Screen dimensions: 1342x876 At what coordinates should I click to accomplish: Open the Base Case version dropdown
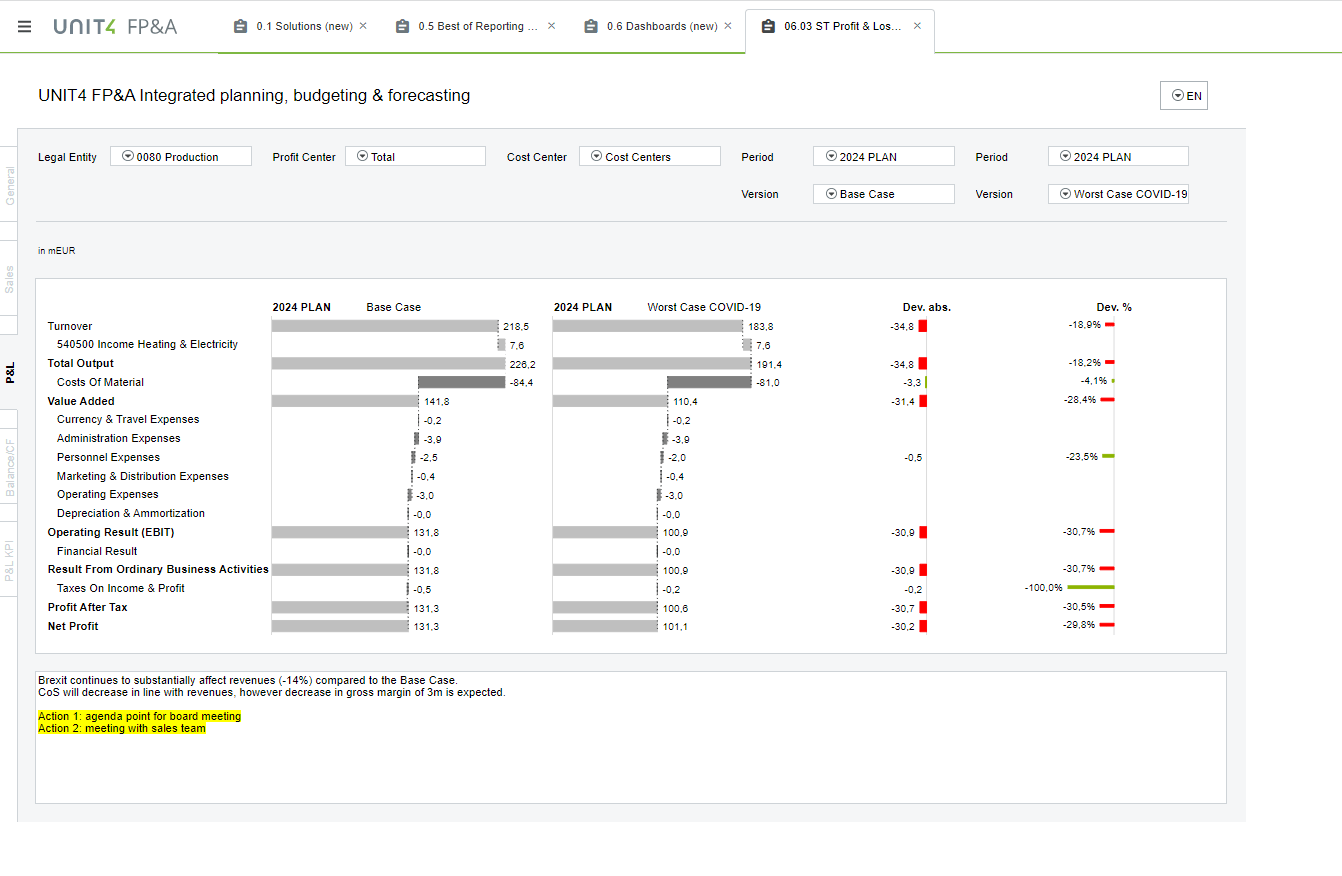click(x=883, y=194)
